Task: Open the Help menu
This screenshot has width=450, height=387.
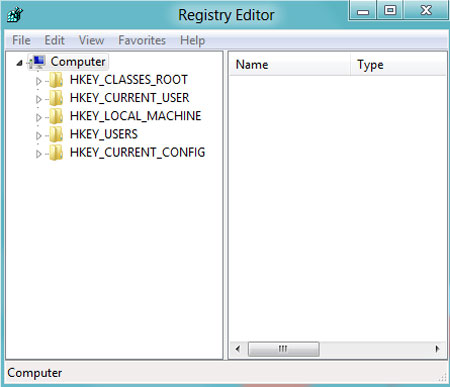Action: (x=192, y=40)
